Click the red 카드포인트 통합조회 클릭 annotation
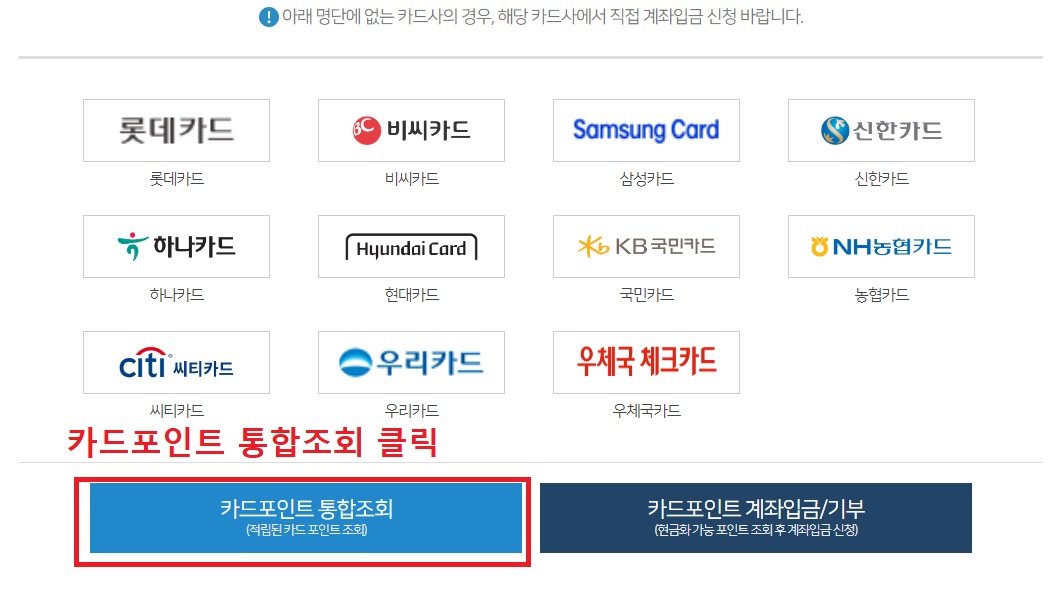 pyautogui.click(x=252, y=442)
